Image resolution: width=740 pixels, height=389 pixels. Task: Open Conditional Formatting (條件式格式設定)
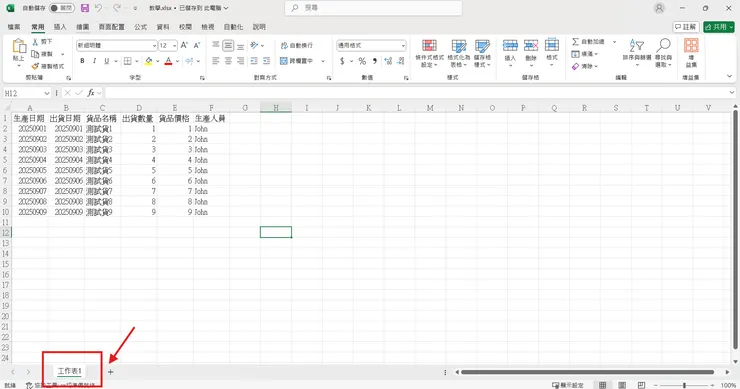click(x=429, y=53)
